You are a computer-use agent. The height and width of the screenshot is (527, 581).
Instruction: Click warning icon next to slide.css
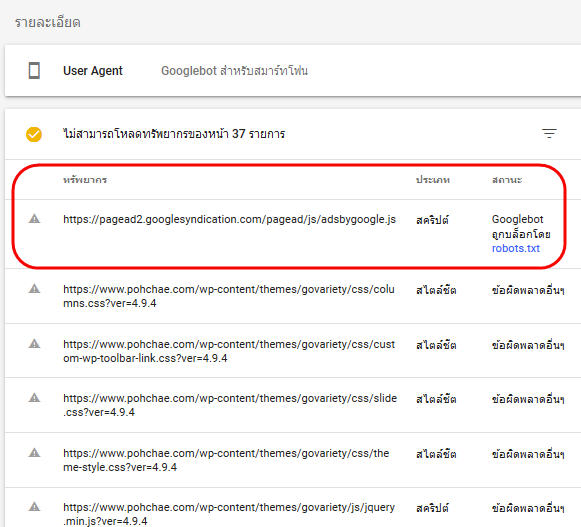[34, 398]
